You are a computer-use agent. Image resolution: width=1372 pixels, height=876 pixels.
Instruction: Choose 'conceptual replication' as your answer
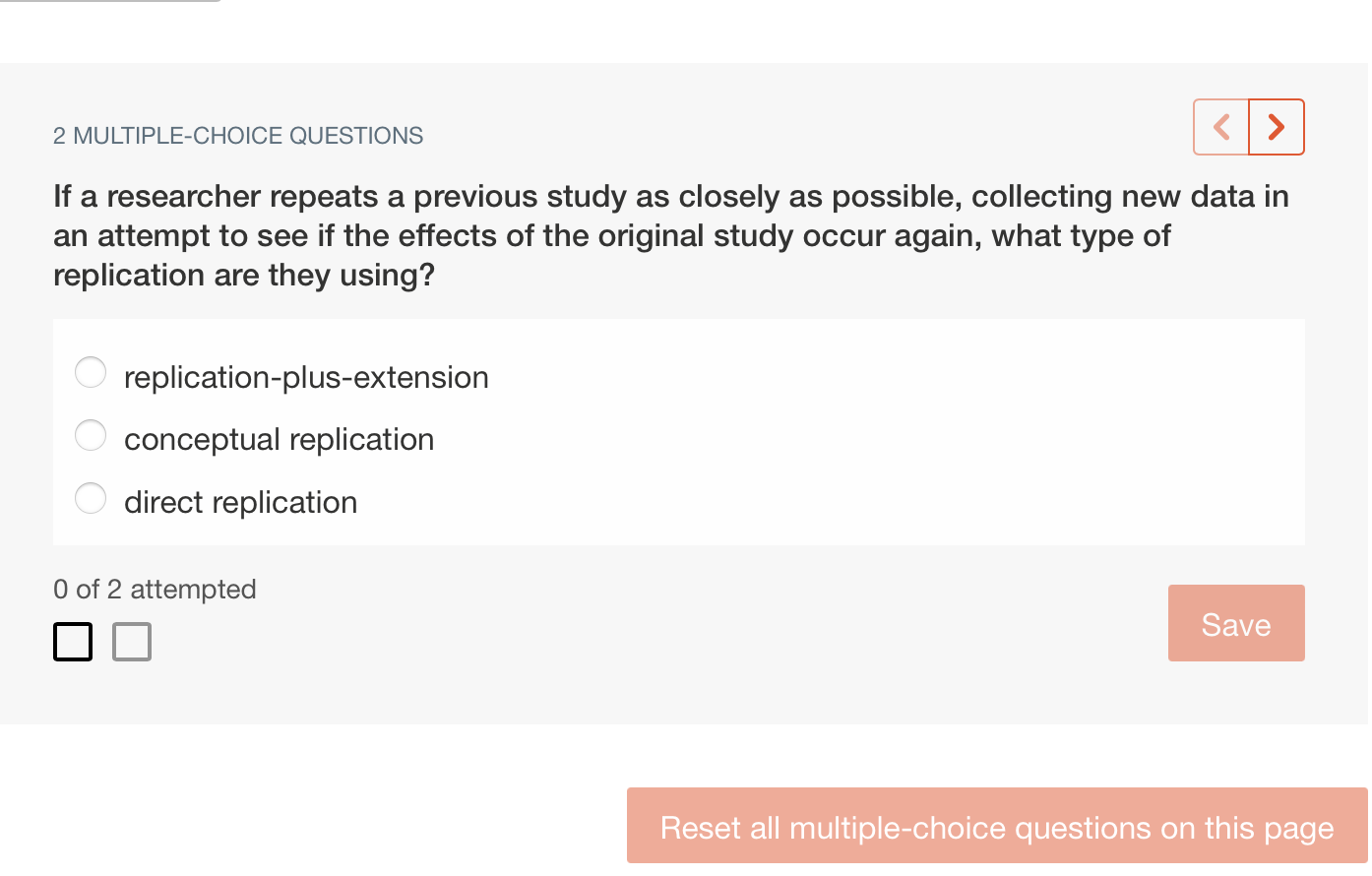point(91,435)
